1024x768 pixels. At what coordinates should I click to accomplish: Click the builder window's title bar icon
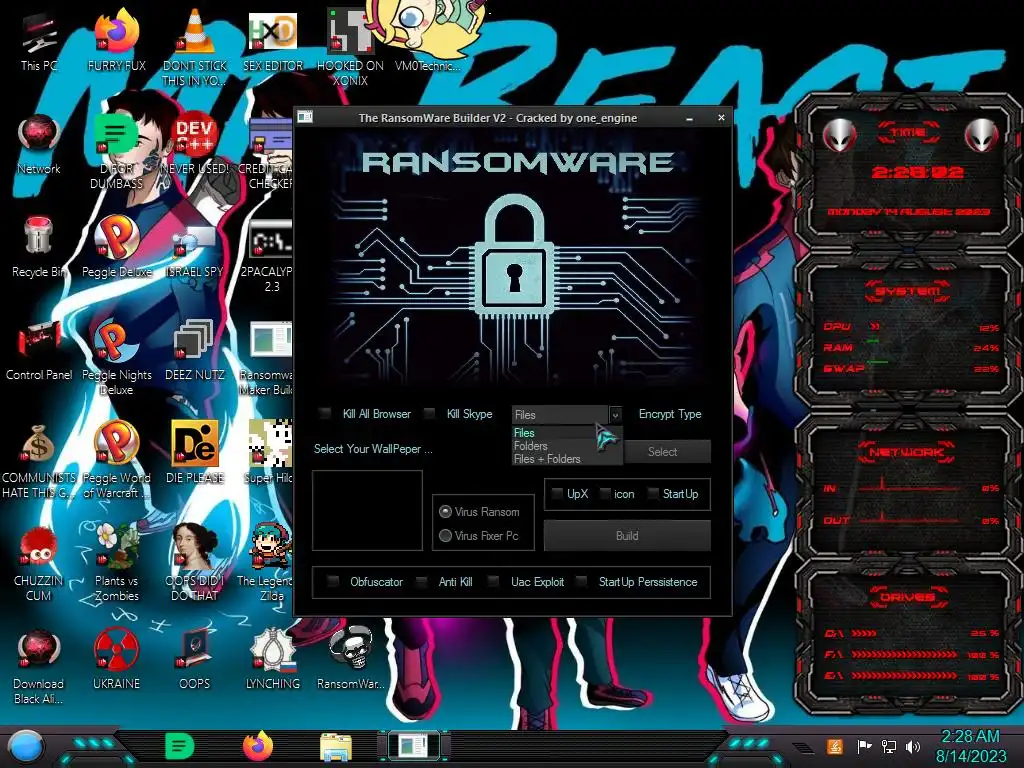pyautogui.click(x=305, y=118)
